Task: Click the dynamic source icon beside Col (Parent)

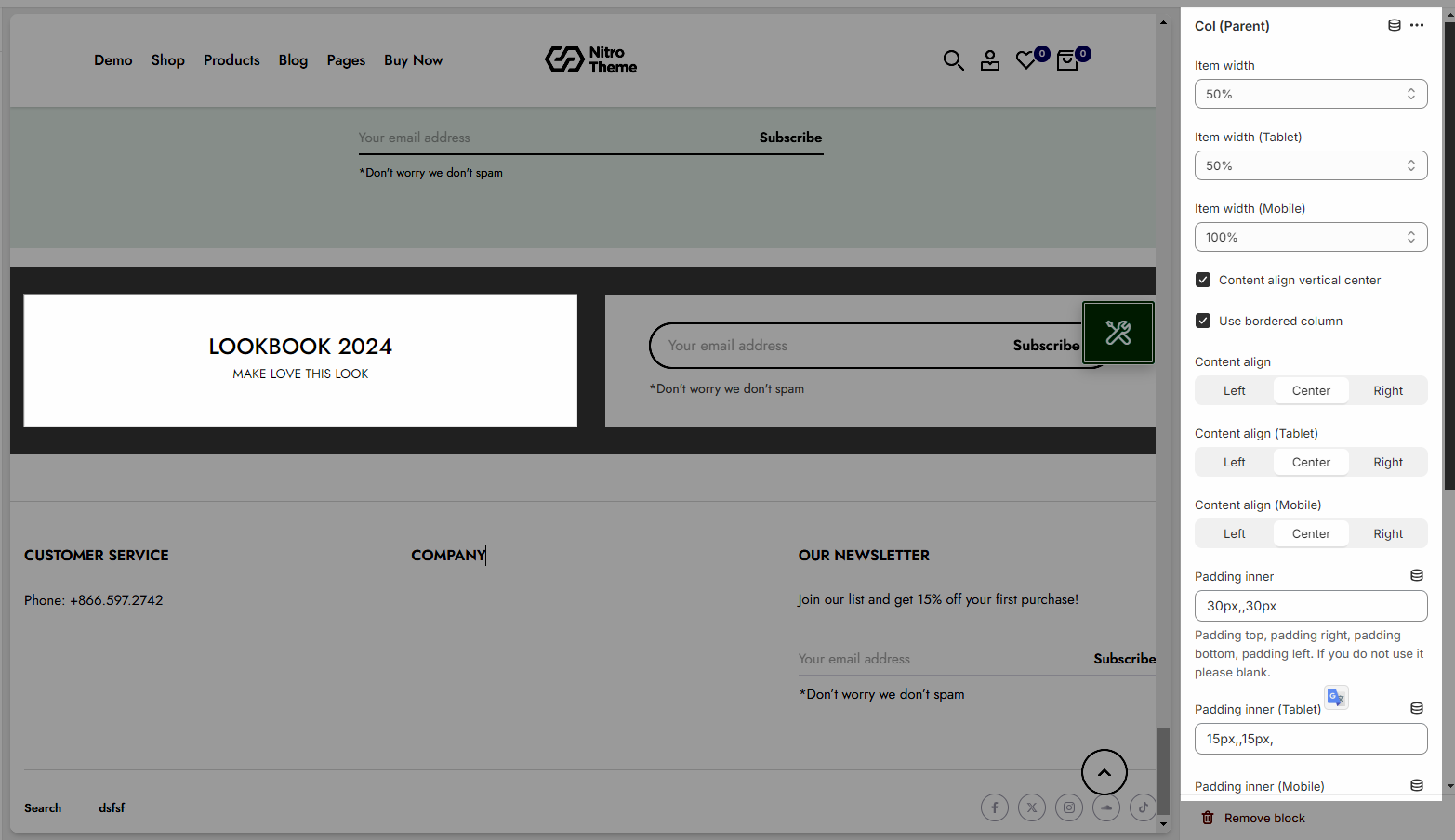Action: click(1395, 25)
